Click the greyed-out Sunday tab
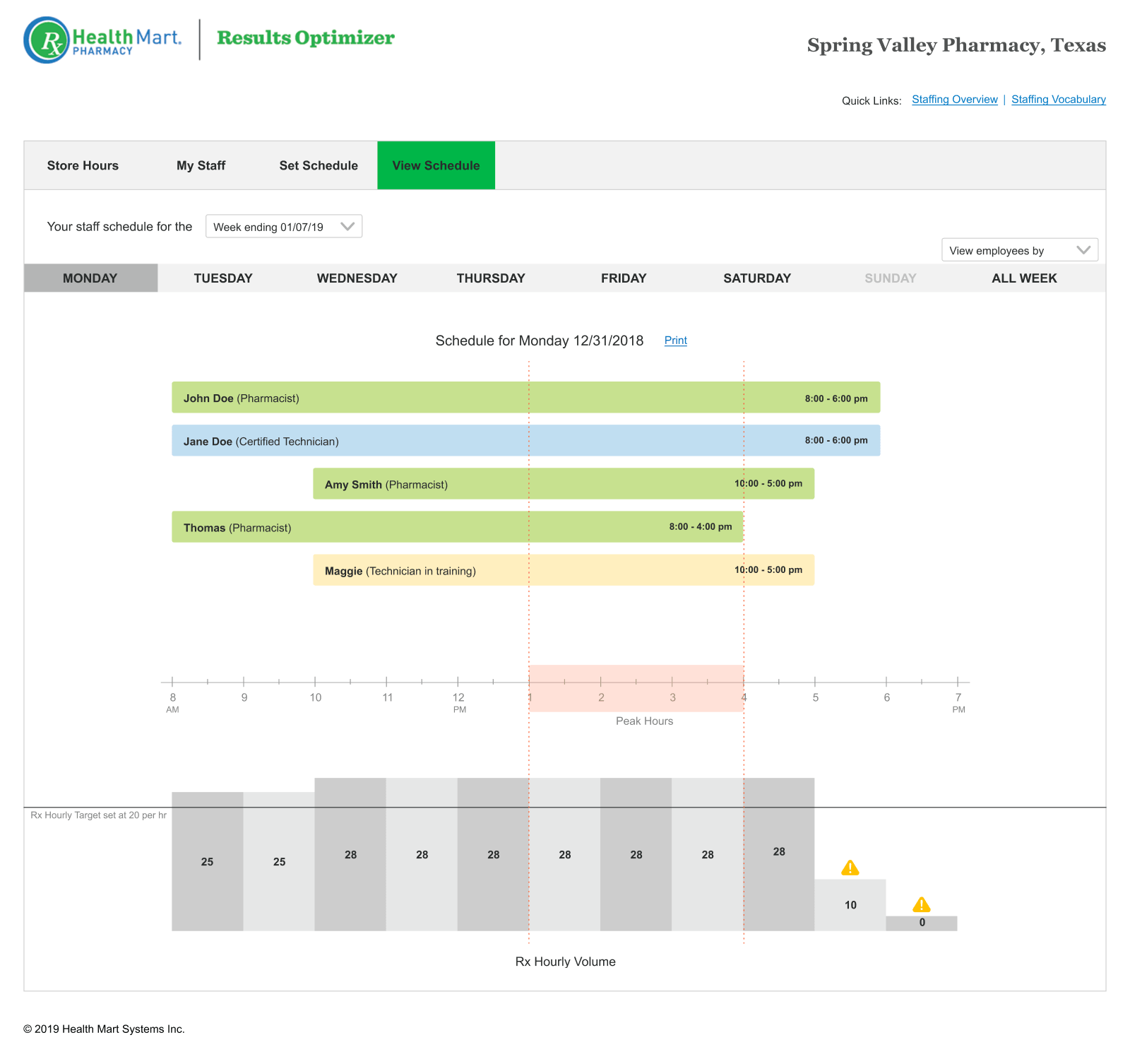The height and width of the screenshot is (1064, 1130). pos(891,278)
